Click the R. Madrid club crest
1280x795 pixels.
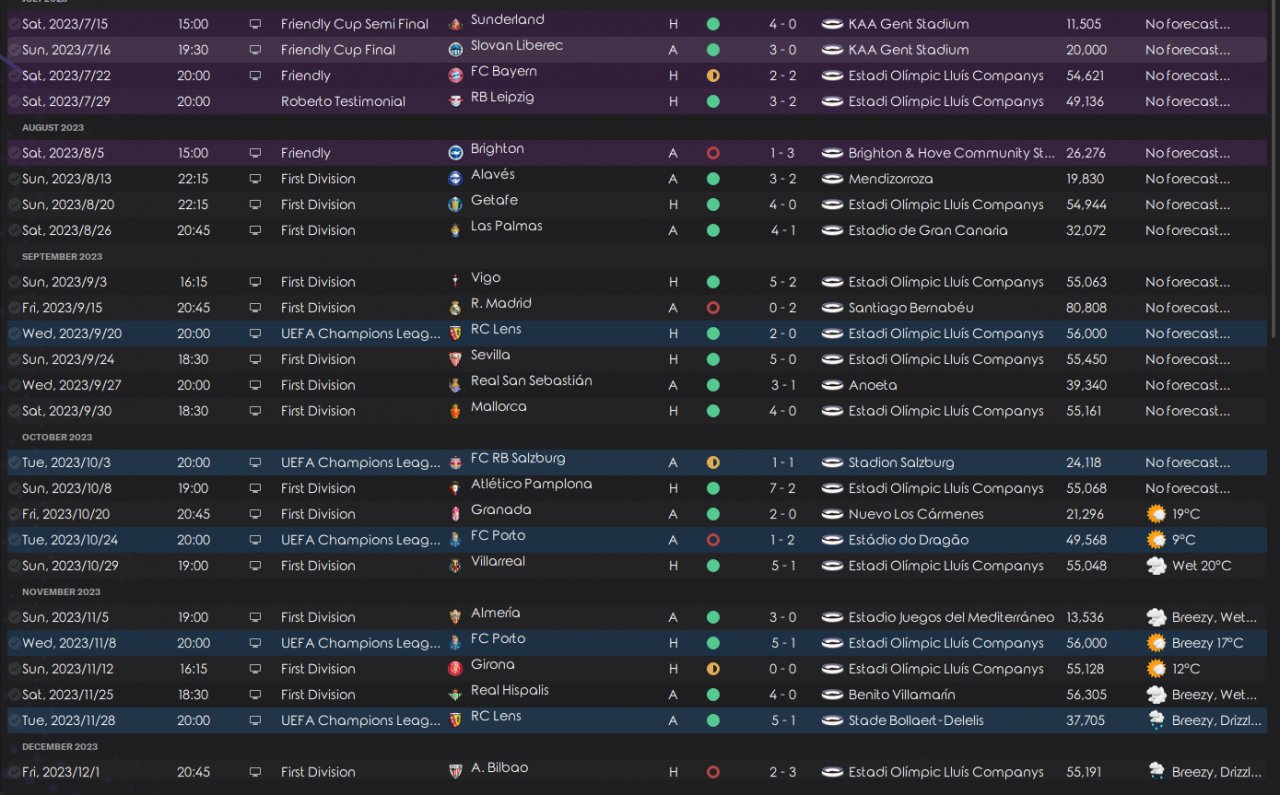click(x=456, y=307)
